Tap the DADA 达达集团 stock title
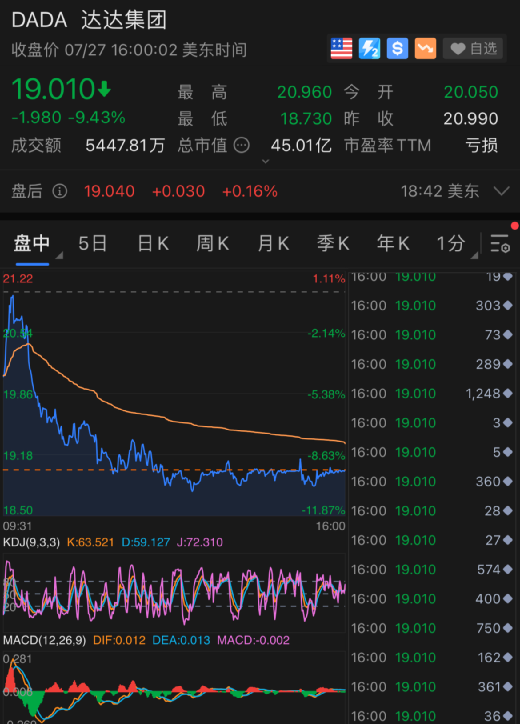The width and height of the screenshot is (520, 724). (x=89, y=20)
